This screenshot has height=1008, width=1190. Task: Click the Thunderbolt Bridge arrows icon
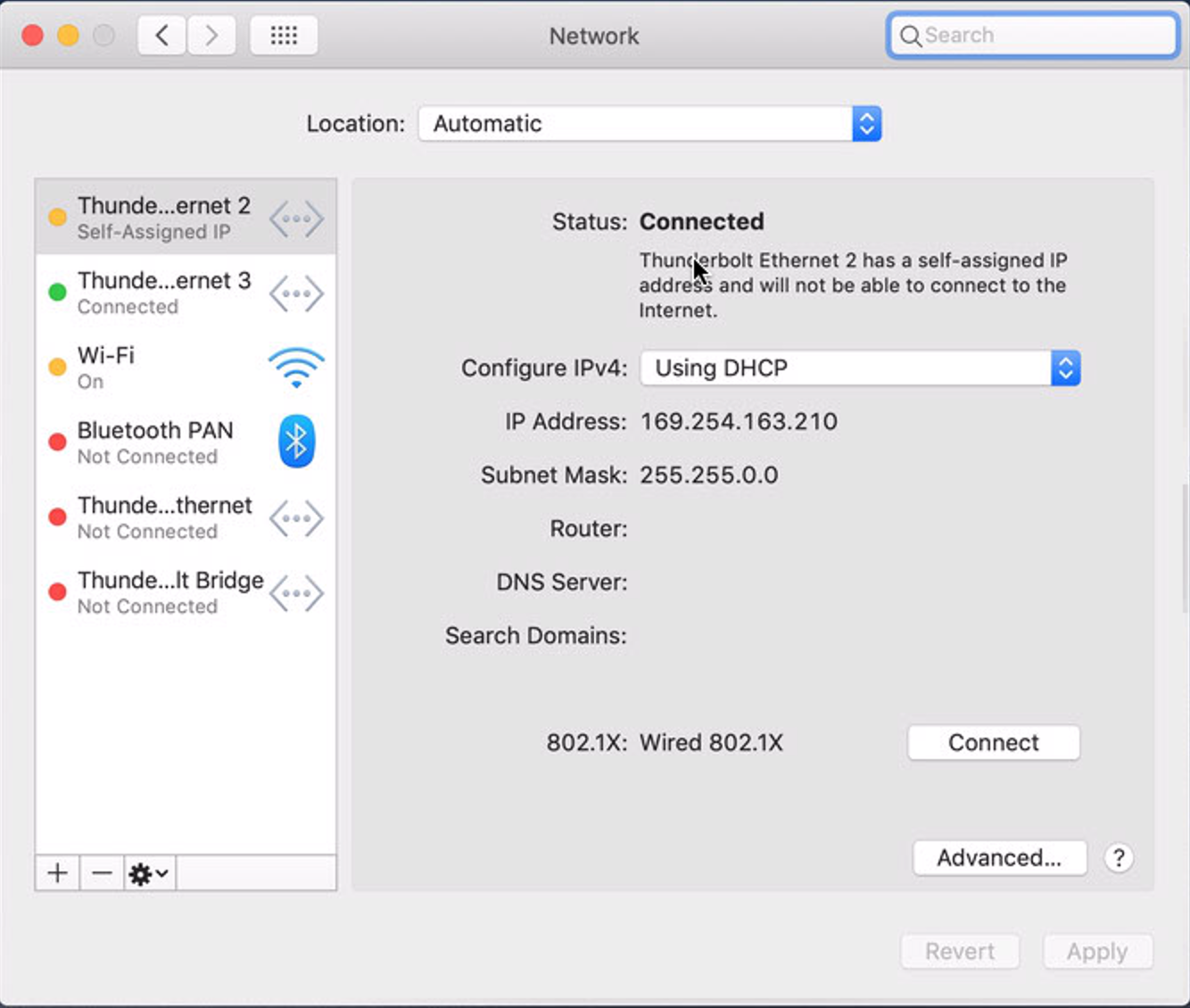[x=296, y=593]
